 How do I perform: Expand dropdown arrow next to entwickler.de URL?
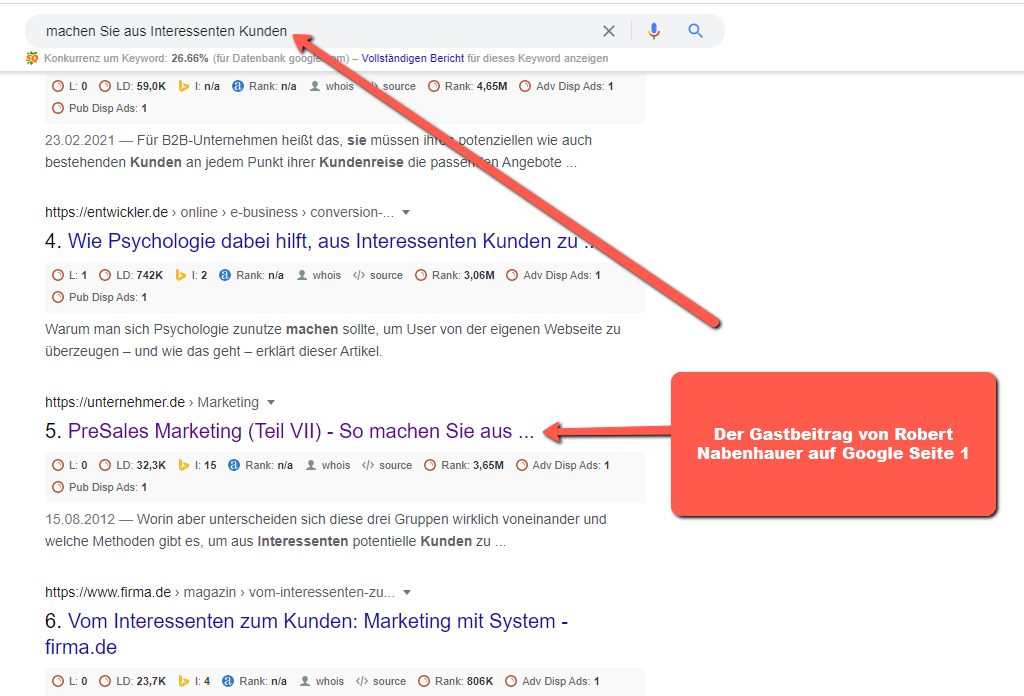406,212
